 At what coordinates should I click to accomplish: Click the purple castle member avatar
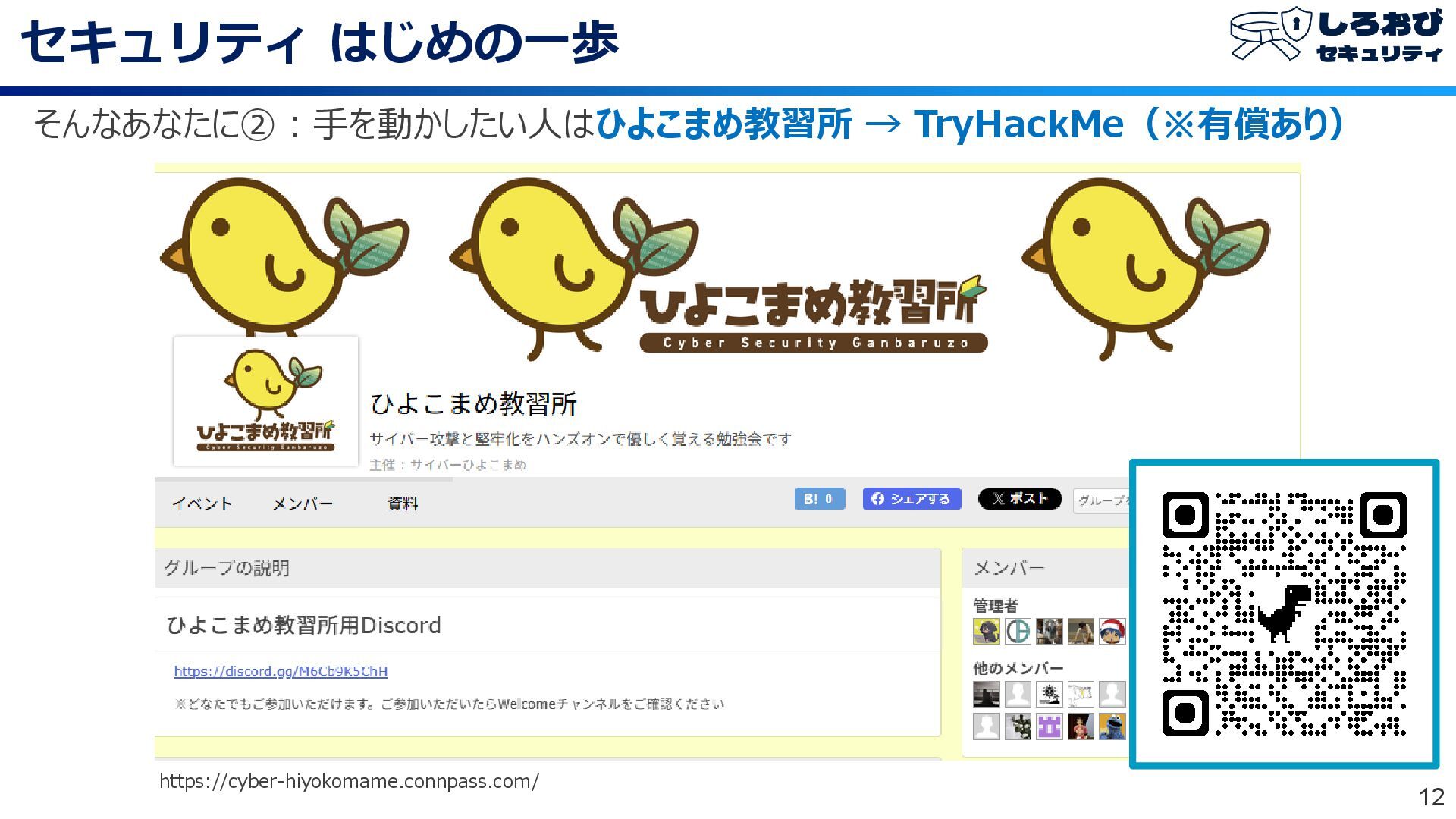1049,726
